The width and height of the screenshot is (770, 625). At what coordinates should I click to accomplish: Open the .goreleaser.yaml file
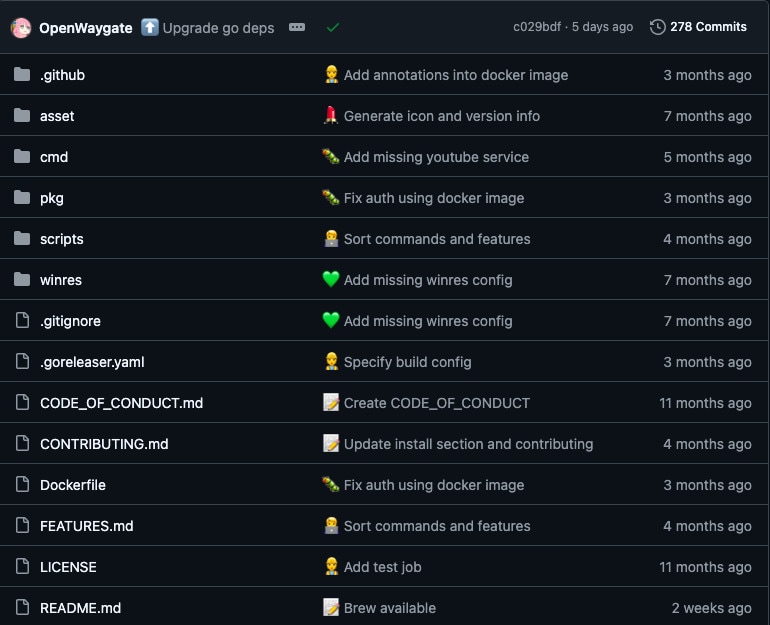point(92,362)
